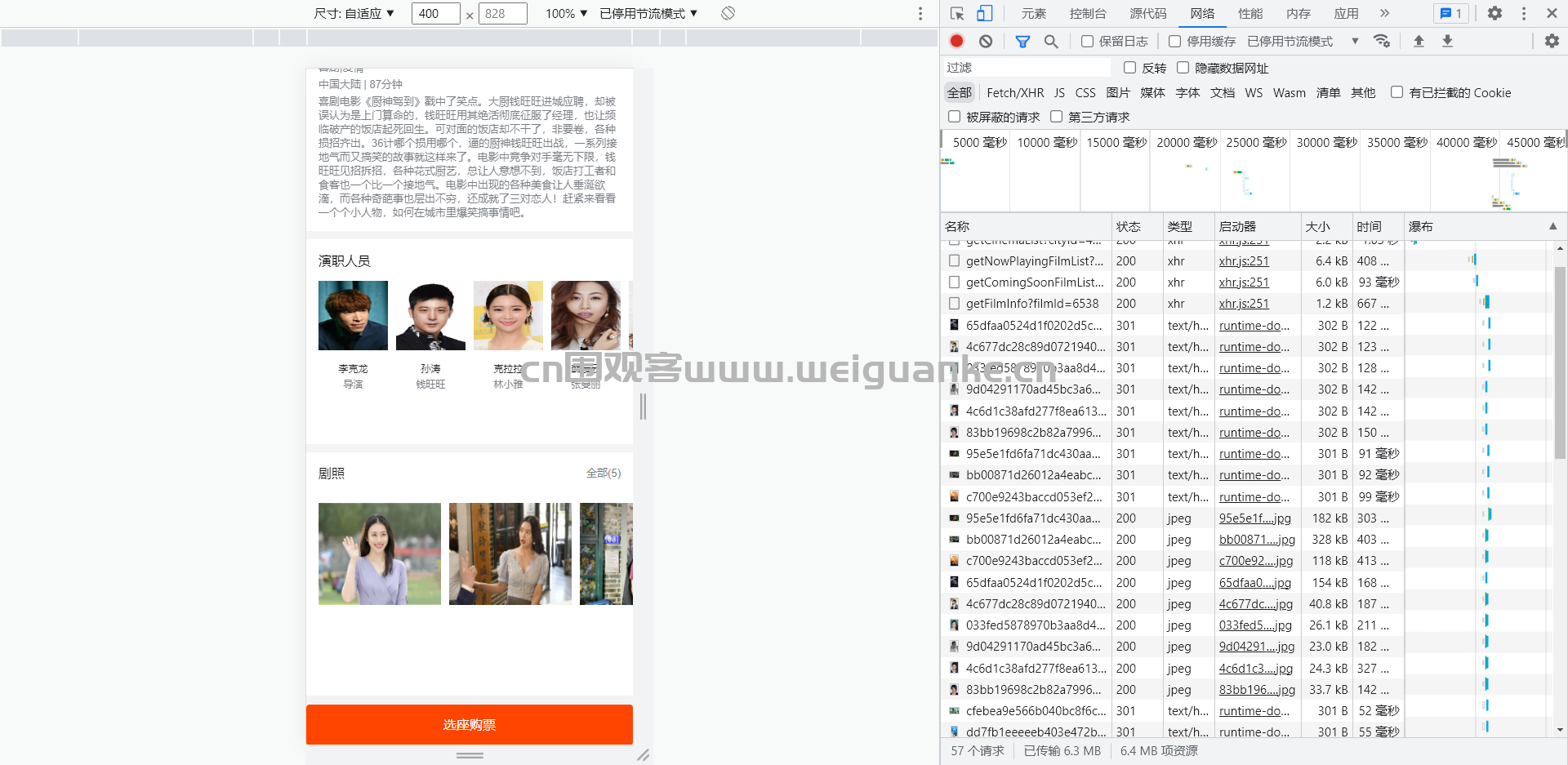Image resolution: width=1568 pixels, height=765 pixels.
Task: Check blocked requests checkbox
Action: [954, 117]
